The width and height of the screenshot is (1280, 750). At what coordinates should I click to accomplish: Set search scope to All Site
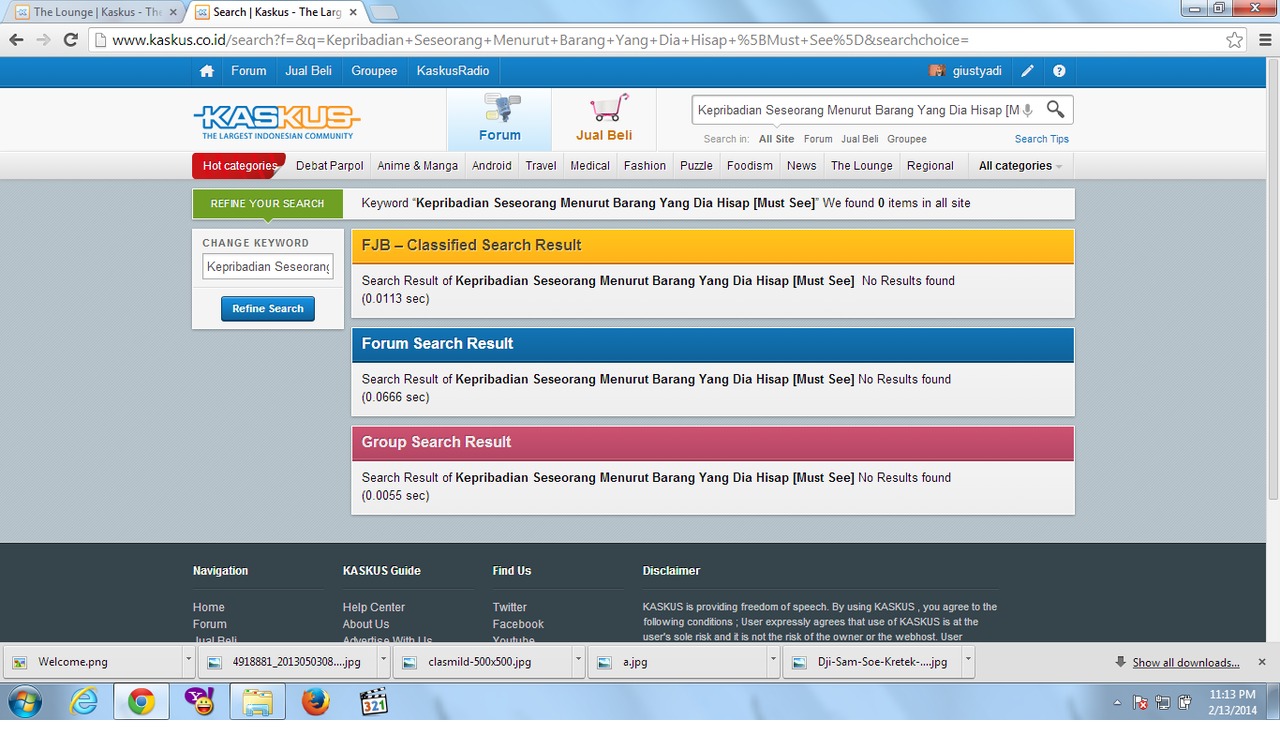click(x=776, y=139)
